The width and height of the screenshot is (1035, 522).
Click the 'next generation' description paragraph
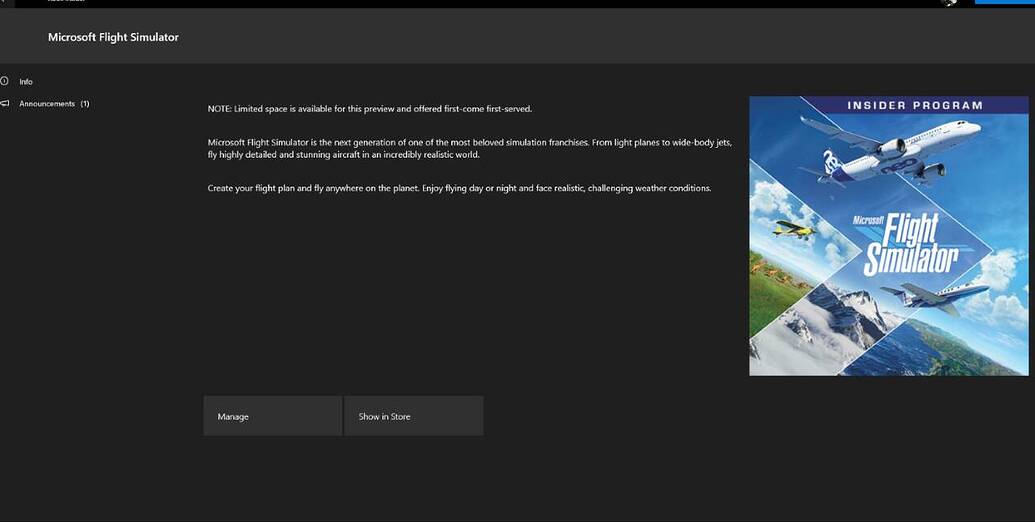pyautogui.click(x=469, y=149)
